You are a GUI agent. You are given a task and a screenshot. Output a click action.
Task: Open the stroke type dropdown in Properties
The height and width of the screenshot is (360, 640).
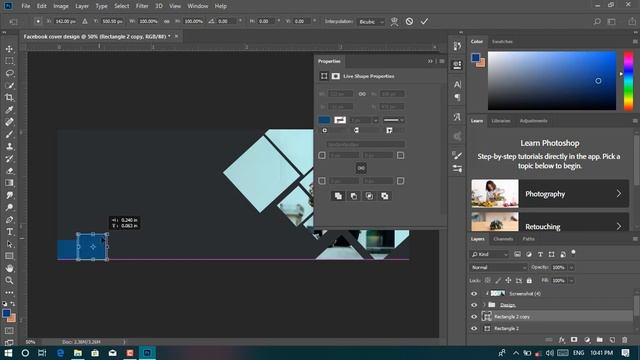393,120
